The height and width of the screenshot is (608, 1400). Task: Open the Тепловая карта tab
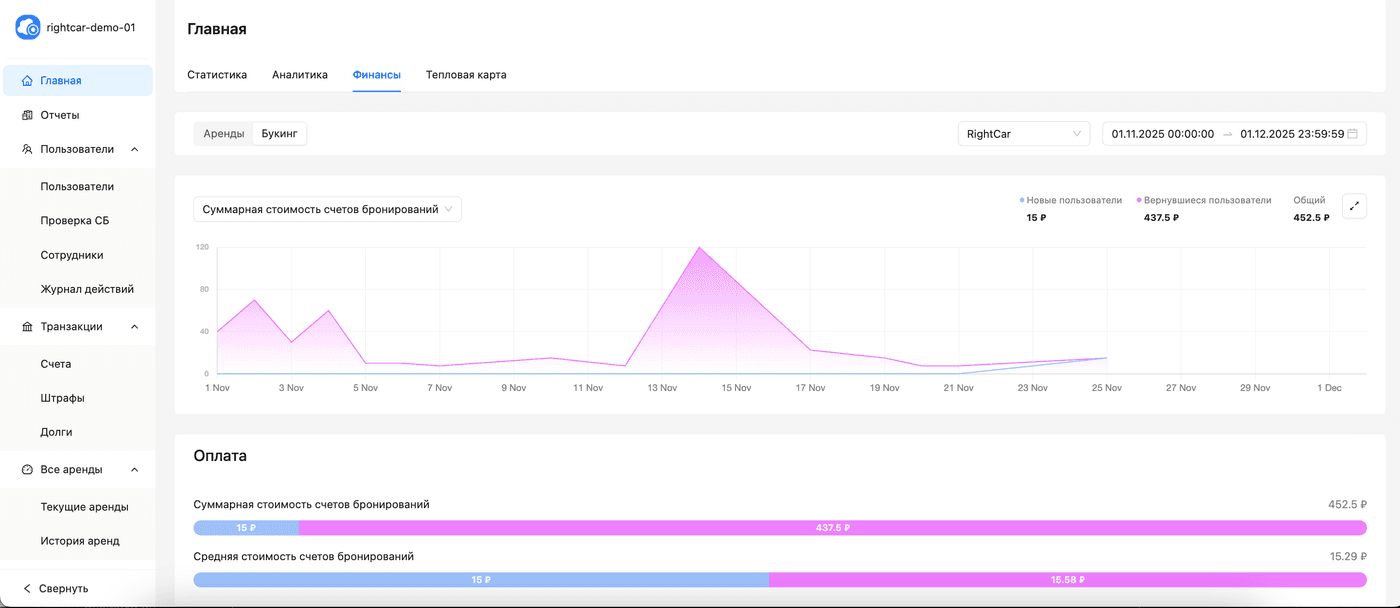click(x=465, y=75)
